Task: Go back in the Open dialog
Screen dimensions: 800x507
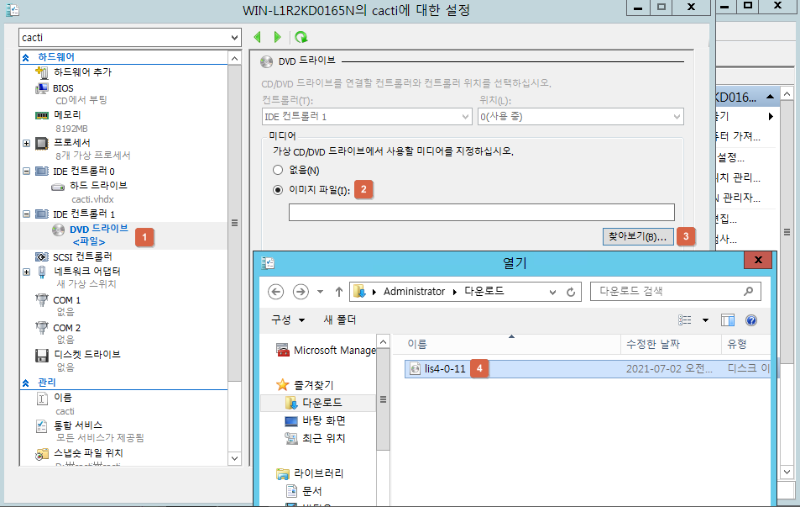Action: 273,292
